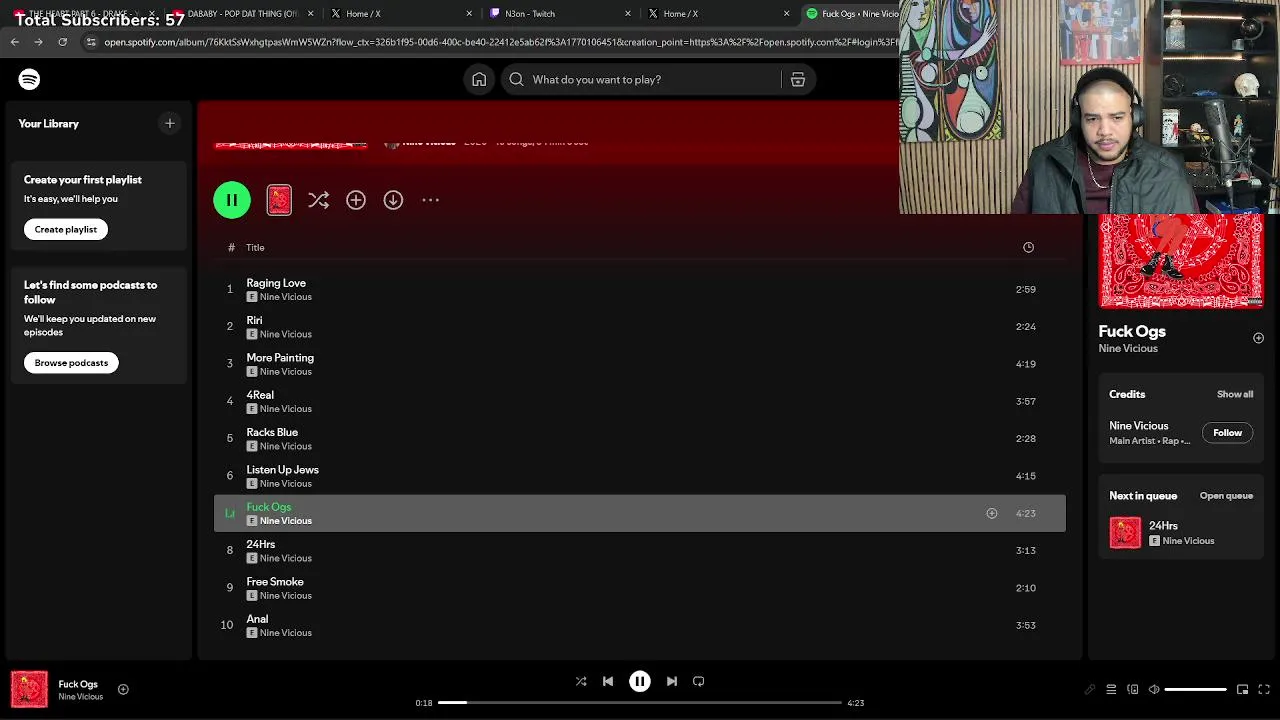Go forward with browser forward arrow
1280x720 pixels.
[38, 42]
